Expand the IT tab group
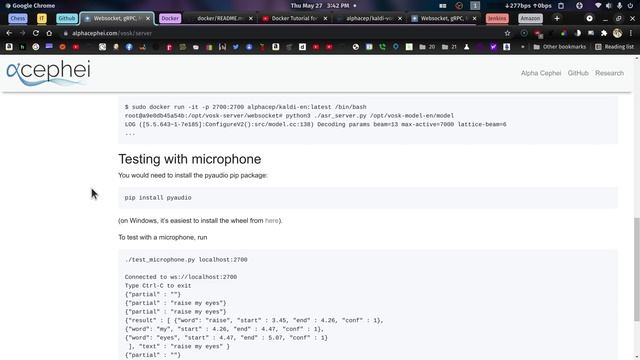 click(x=42, y=18)
